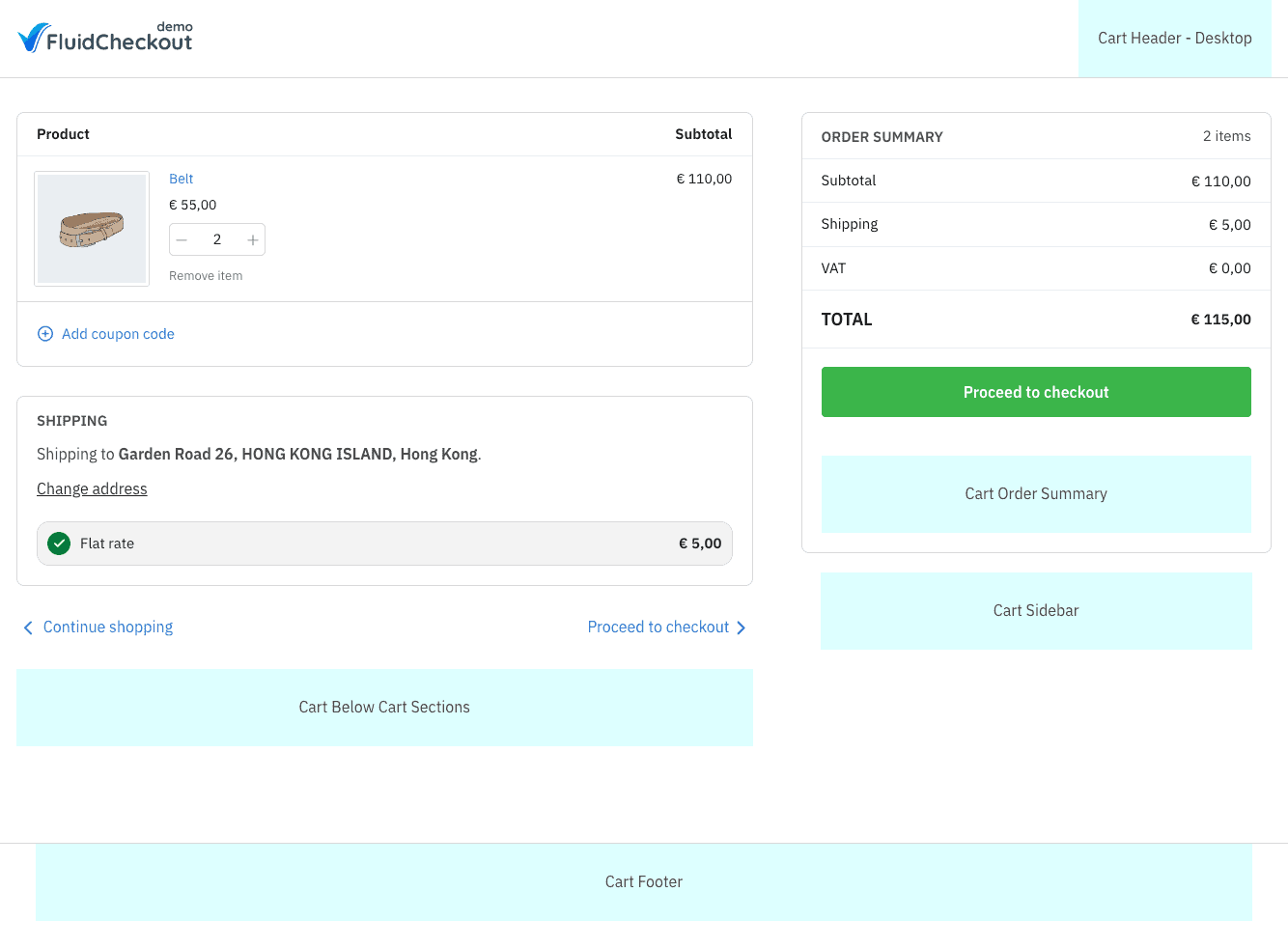Click the plus icon to increase Belt quantity

pyautogui.click(x=252, y=239)
